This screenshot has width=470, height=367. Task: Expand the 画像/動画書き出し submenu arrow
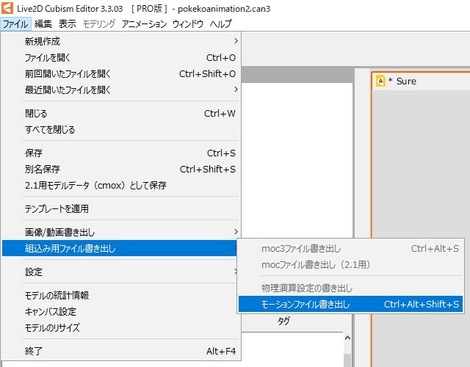tap(236, 232)
